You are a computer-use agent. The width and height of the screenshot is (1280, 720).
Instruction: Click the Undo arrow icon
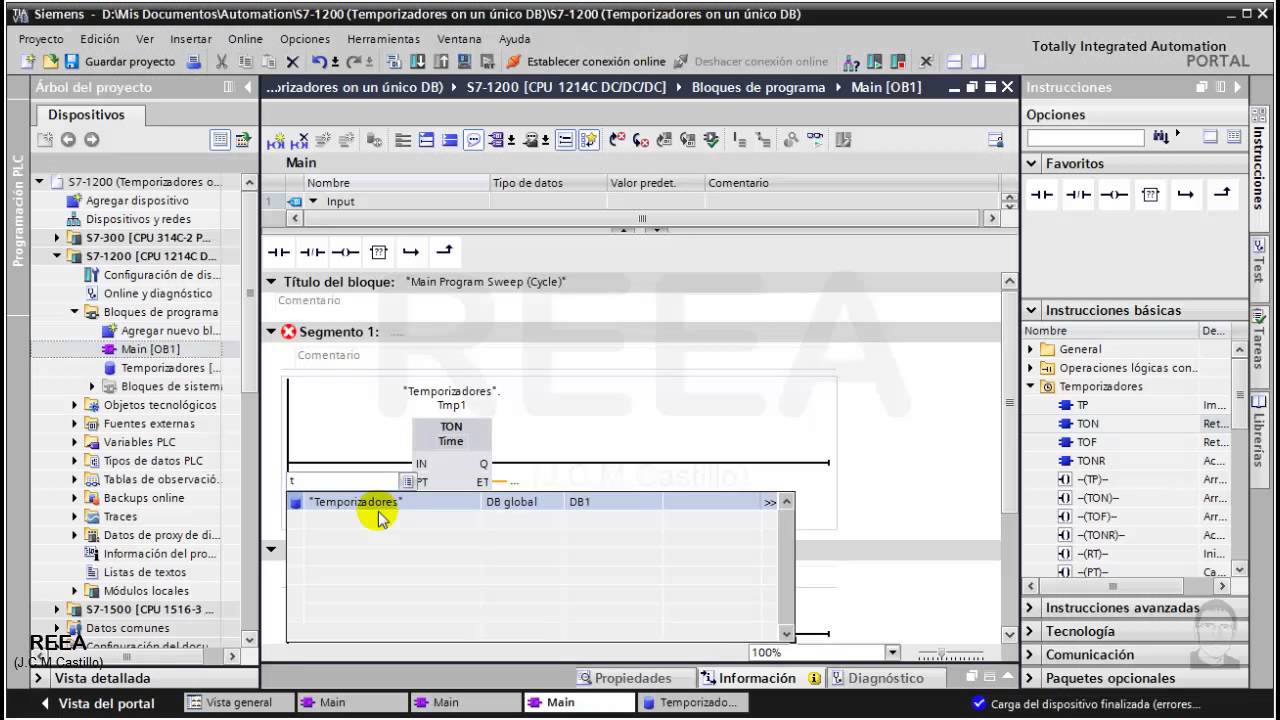point(318,62)
